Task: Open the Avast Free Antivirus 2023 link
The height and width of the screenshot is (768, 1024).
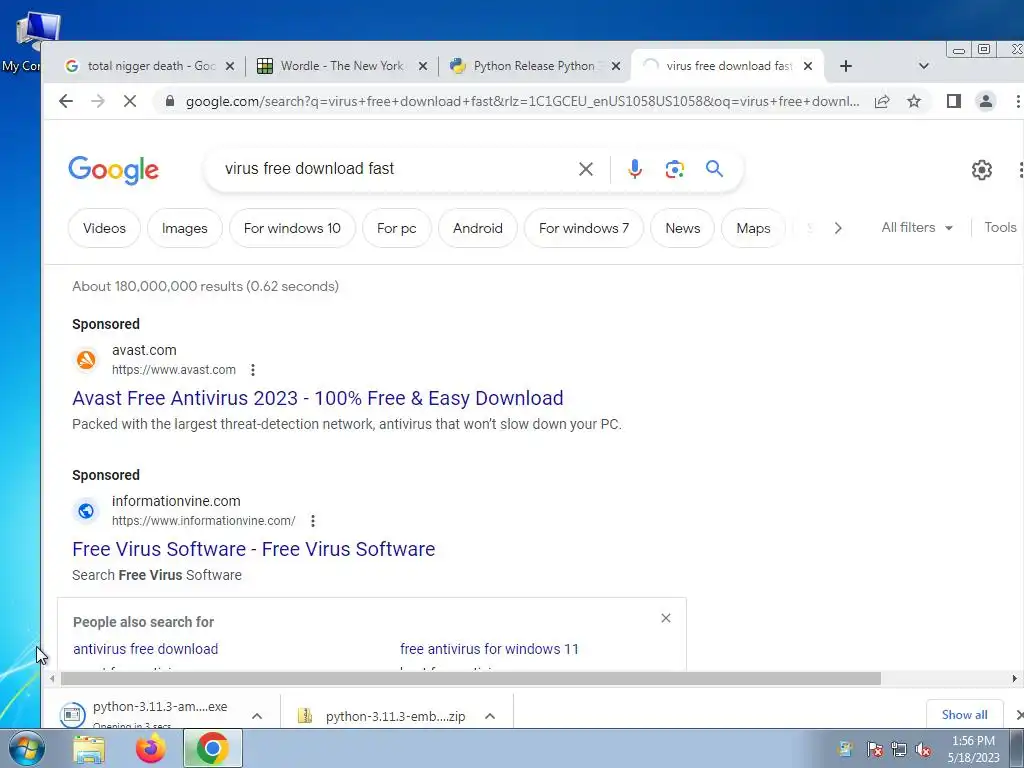Action: click(x=318, y=398)
